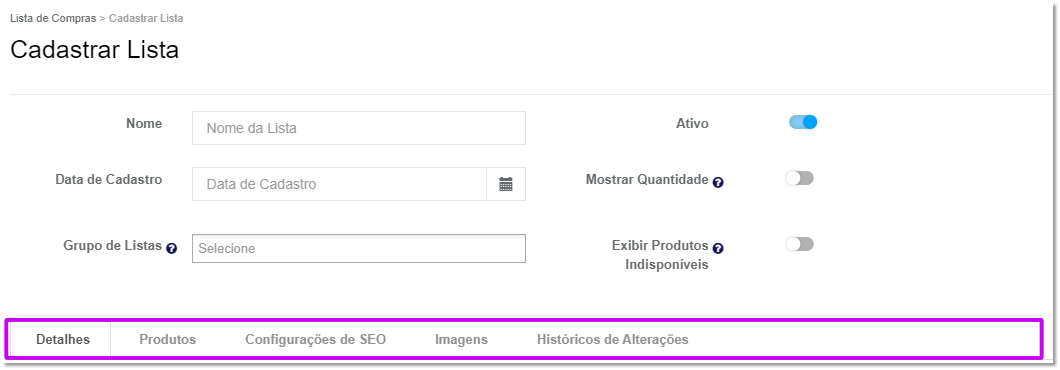Click the Nome field label

click(144, 124)
